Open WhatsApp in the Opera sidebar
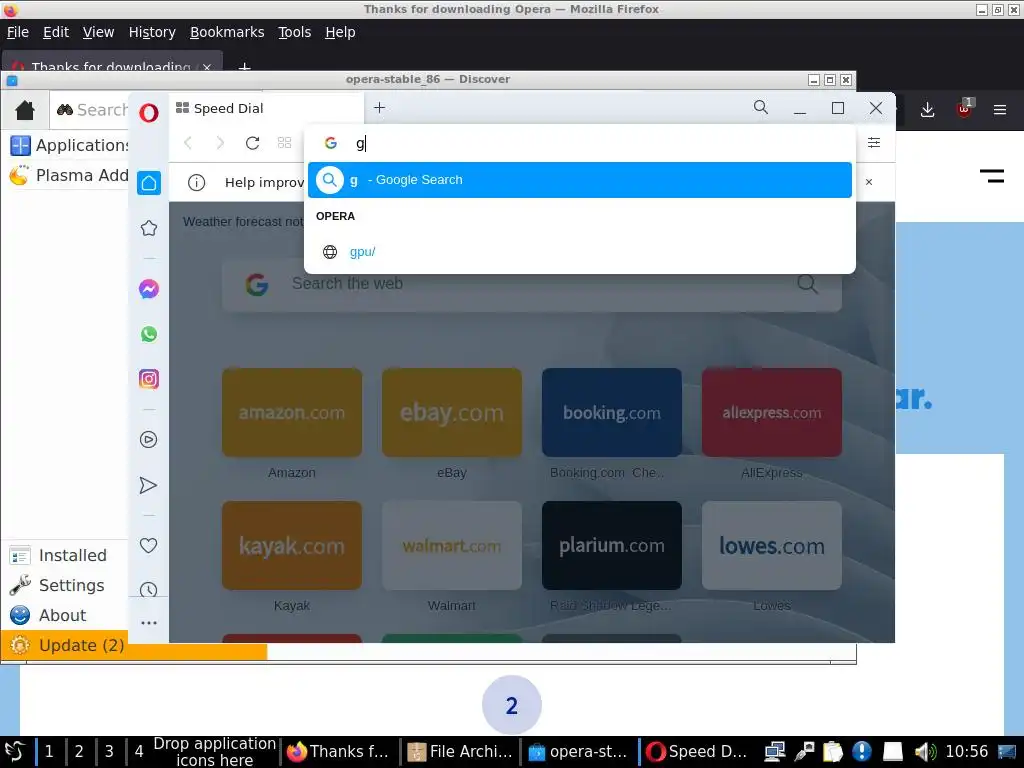 (x=149, y=334)
